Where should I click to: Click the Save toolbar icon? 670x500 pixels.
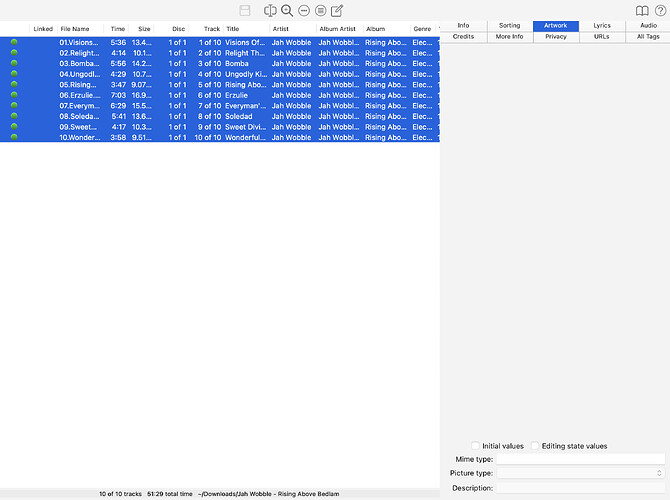pos(245,10)
